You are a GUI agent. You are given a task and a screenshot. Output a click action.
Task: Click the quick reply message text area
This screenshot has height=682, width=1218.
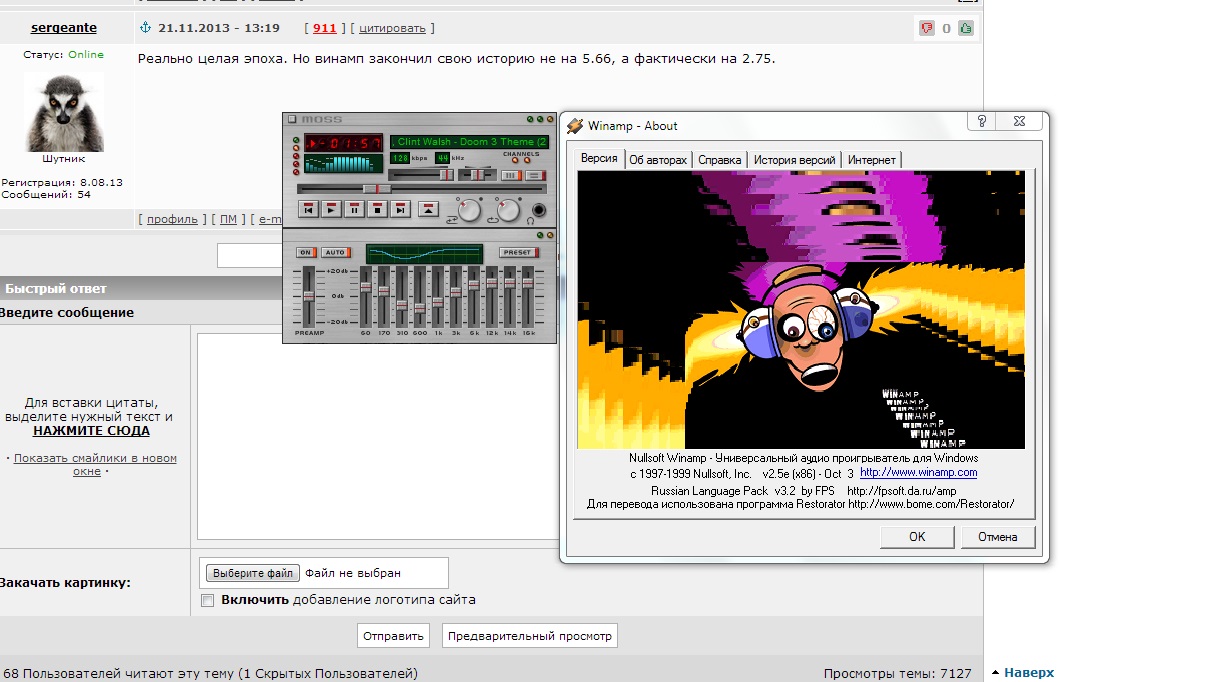coord(377,436)
